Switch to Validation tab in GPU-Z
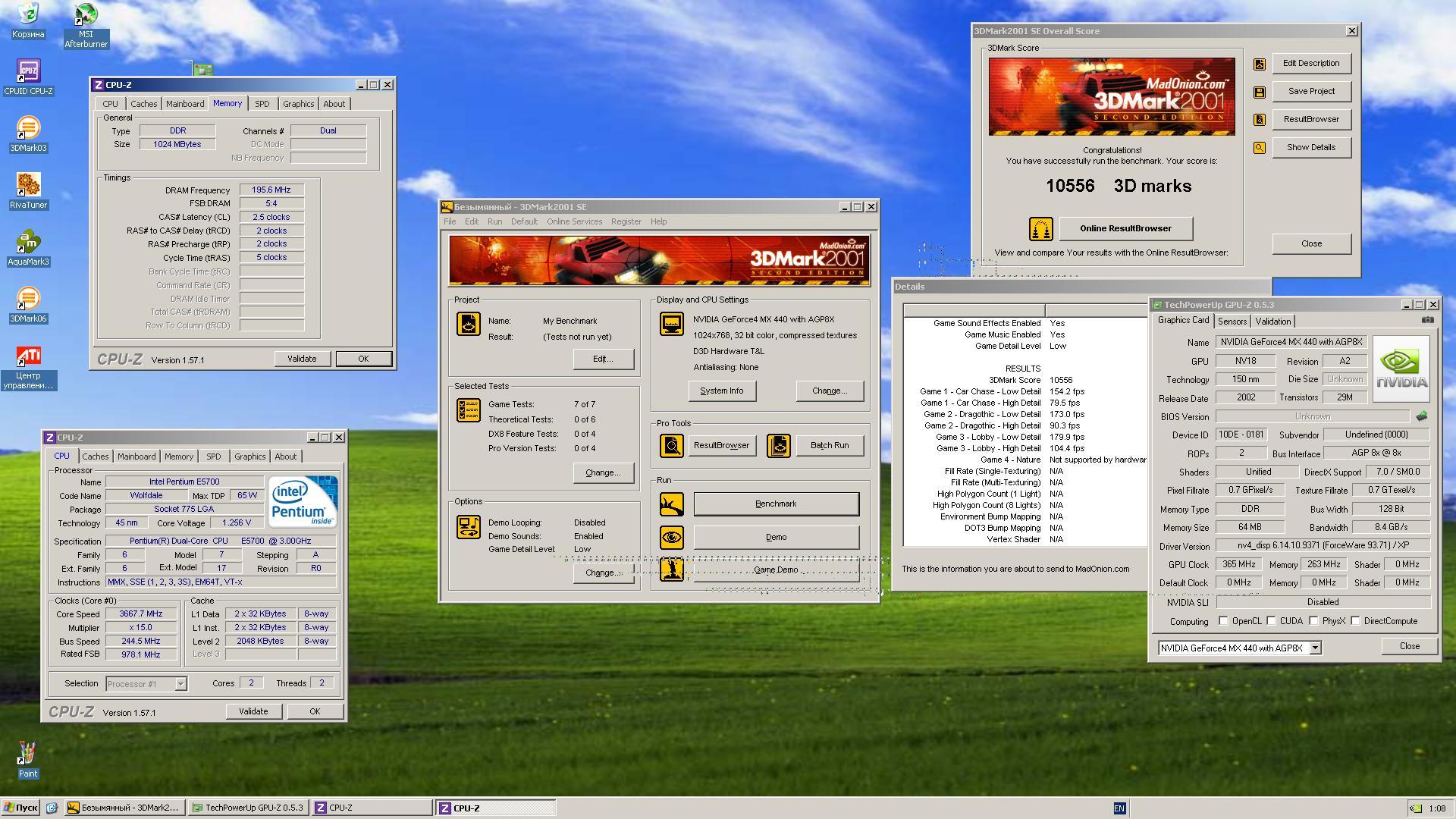This screenshot has width=1456, height=819. pyautogui.click(x=1273, y=322)
